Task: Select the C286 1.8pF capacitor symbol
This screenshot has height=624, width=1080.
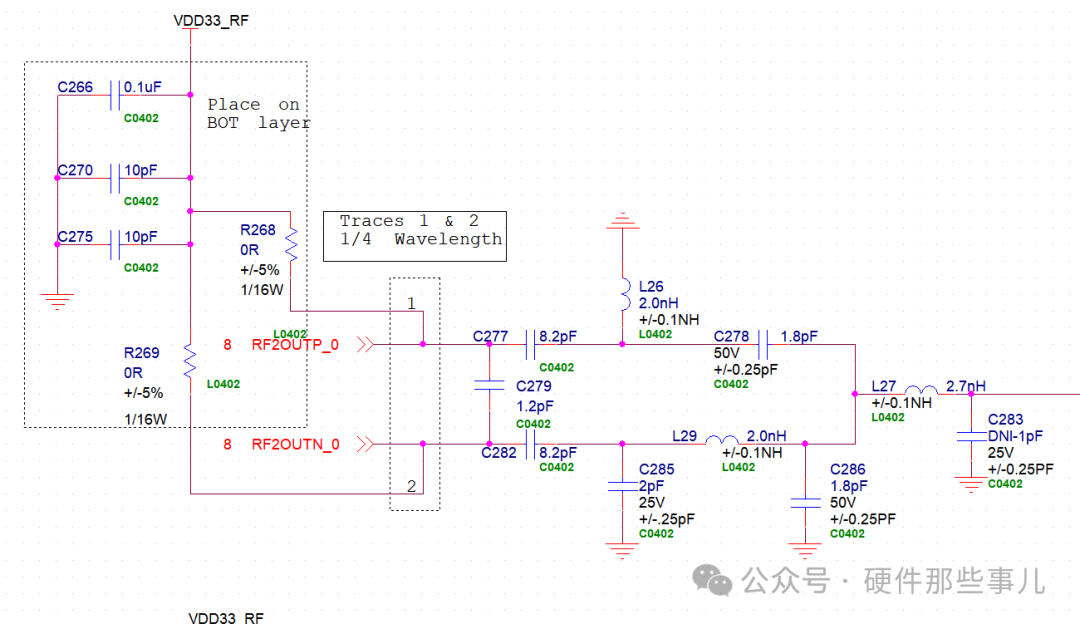Action: pyautogui.click(x=804, y=505)
